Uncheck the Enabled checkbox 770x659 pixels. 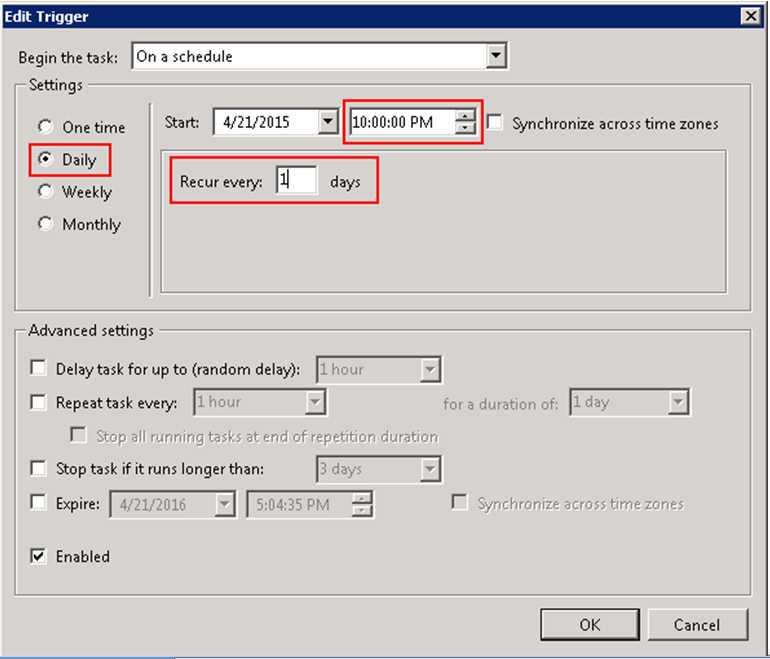click(38, 556)
